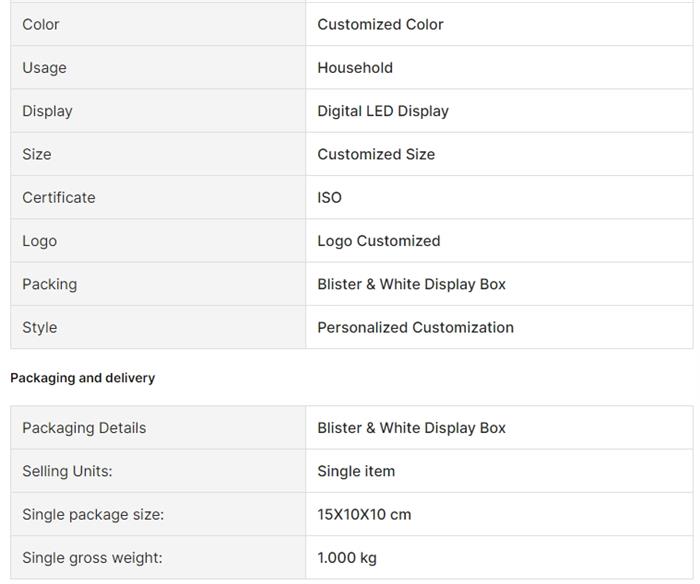This screenshot has width=700, height=584.
Task: Click the "Packaging and delivery" heading
Action: [x=82, y=378]
